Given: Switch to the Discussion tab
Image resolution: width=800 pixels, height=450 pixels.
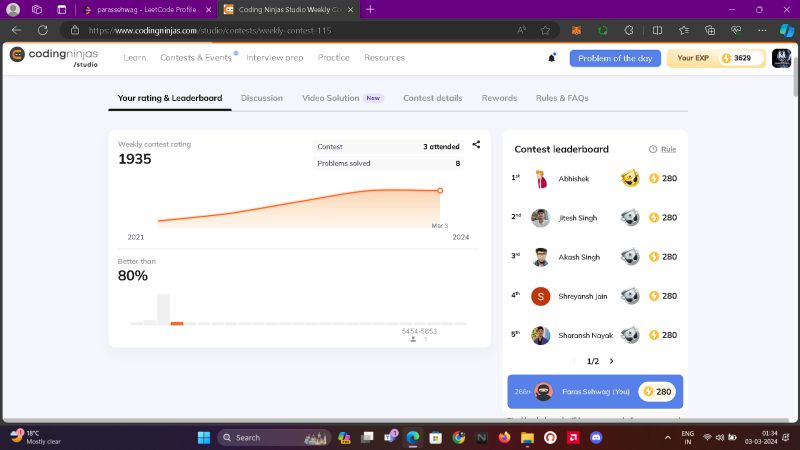Looking at the screenshot, I should pyautogui.click(x=262, y=98).
